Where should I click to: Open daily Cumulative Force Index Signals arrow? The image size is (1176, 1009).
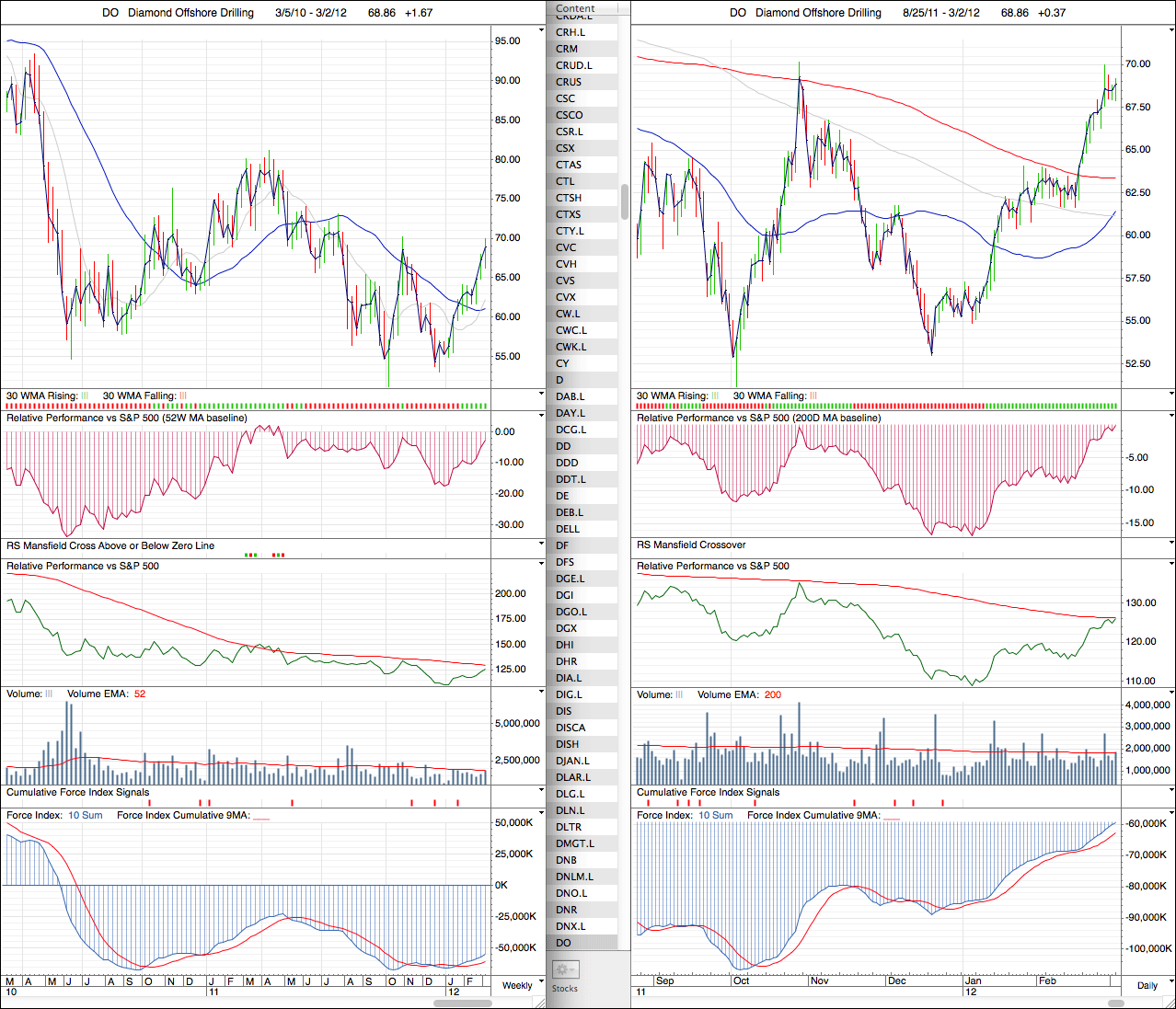1170,791
